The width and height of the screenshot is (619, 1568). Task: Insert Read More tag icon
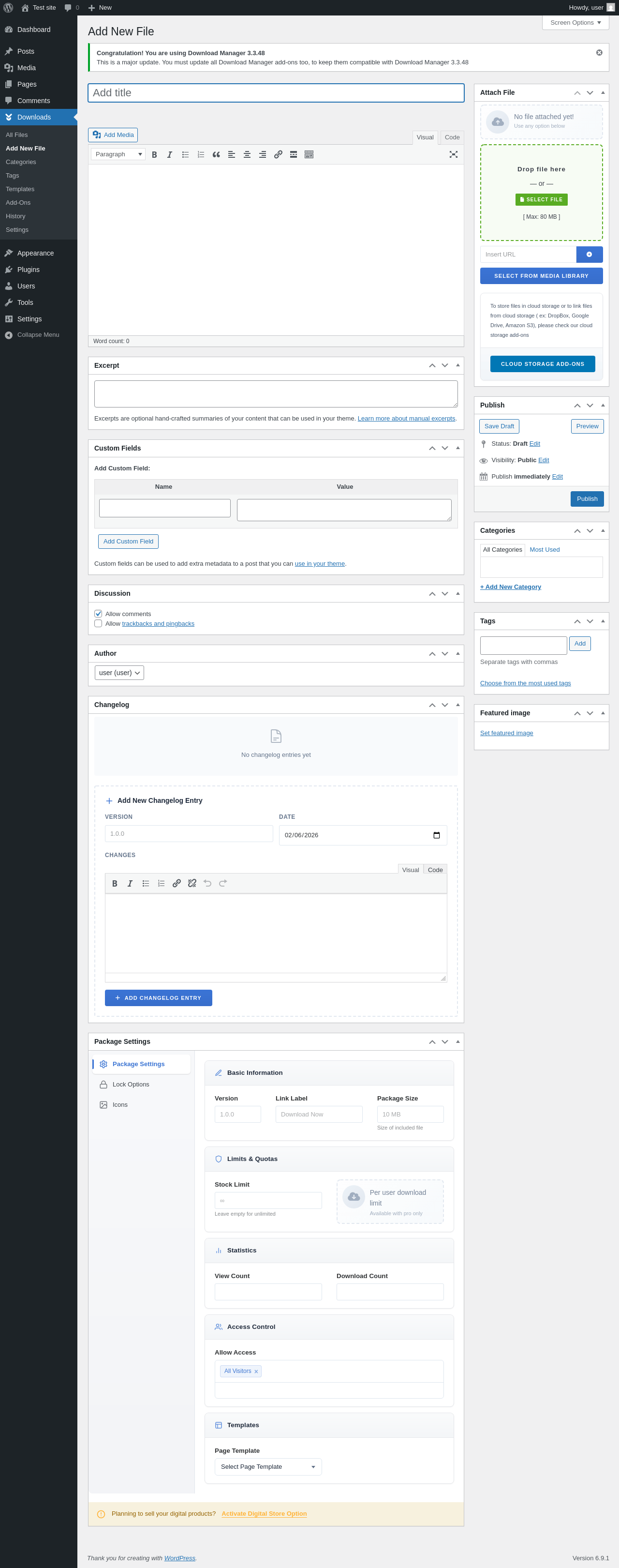pyautogui.click(x=294, y=154)
